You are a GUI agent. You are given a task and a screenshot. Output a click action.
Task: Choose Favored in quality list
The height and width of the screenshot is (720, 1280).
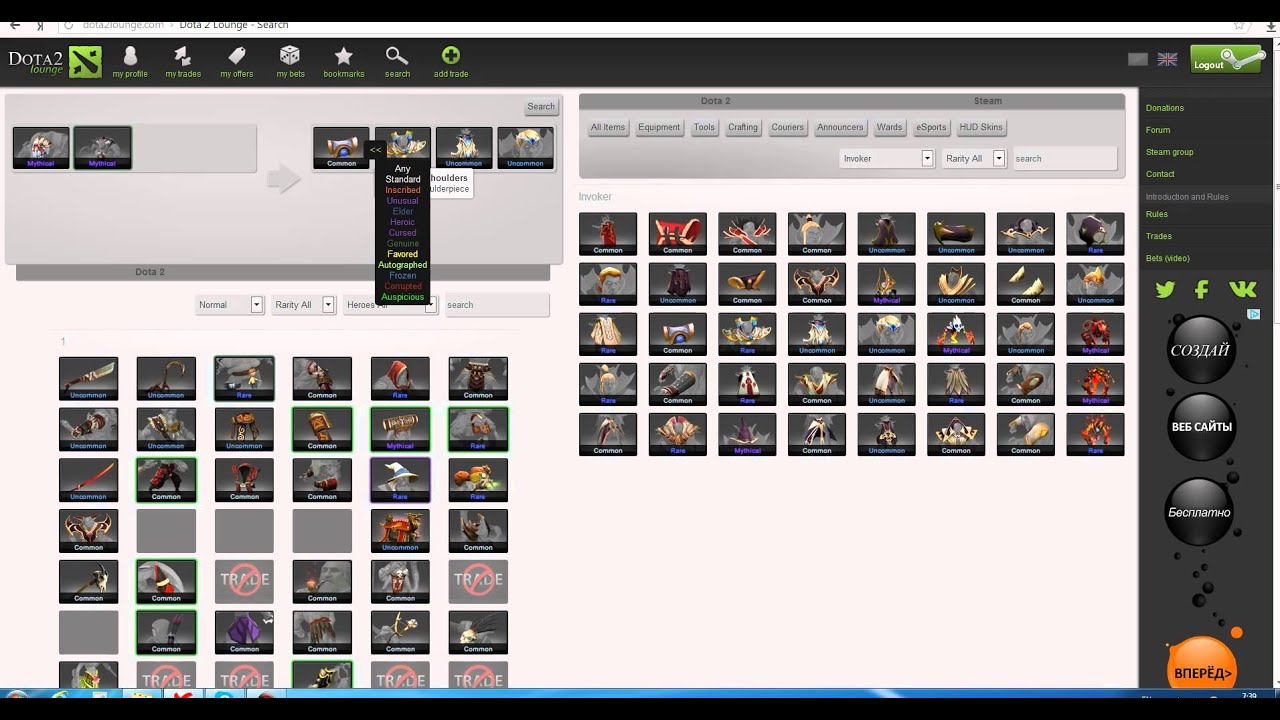coord(403,254)
